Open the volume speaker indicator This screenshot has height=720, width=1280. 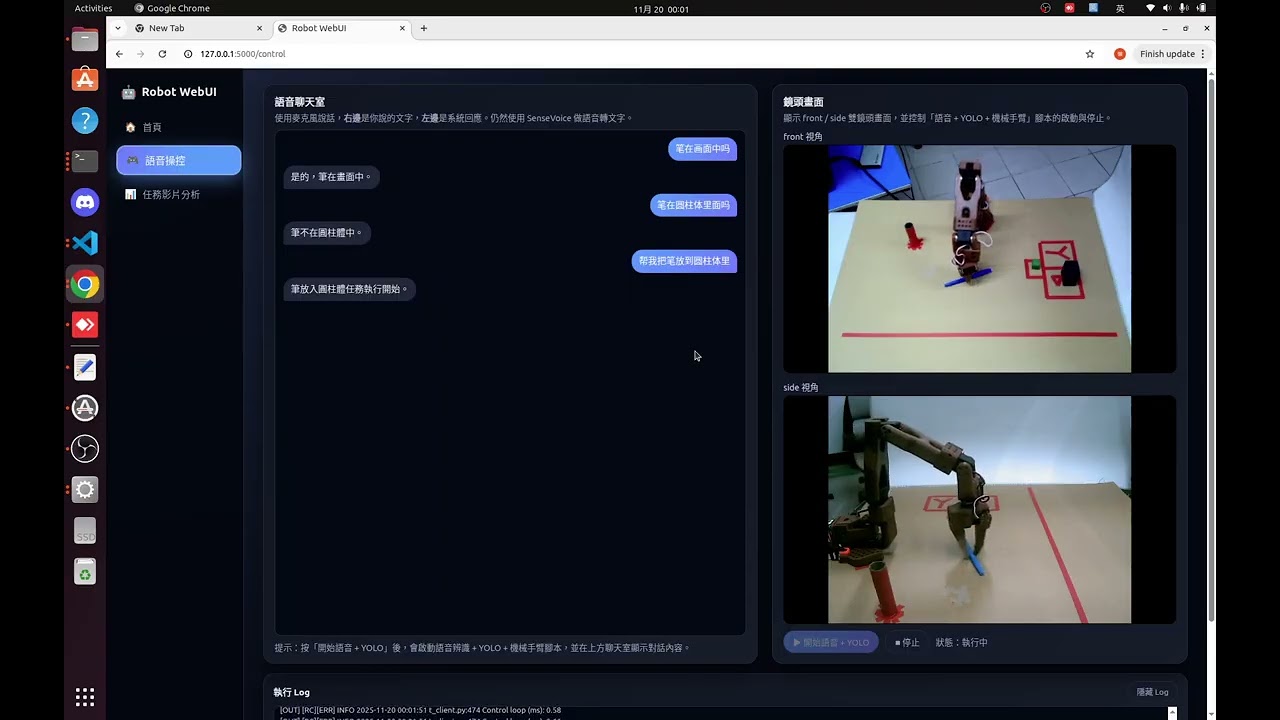1167,8
